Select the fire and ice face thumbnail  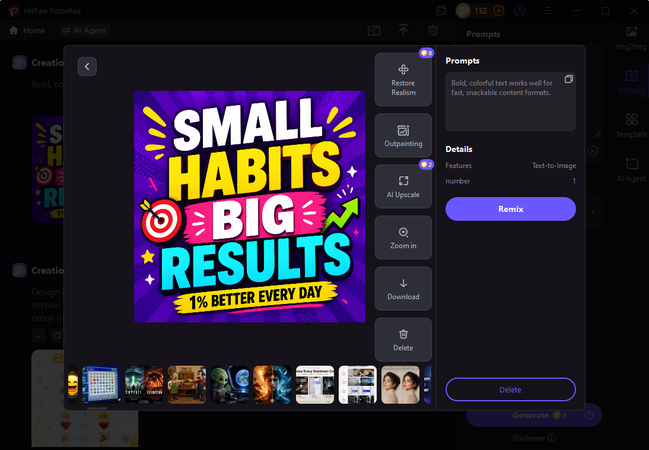pyautogui.click(x=272, y=385)
